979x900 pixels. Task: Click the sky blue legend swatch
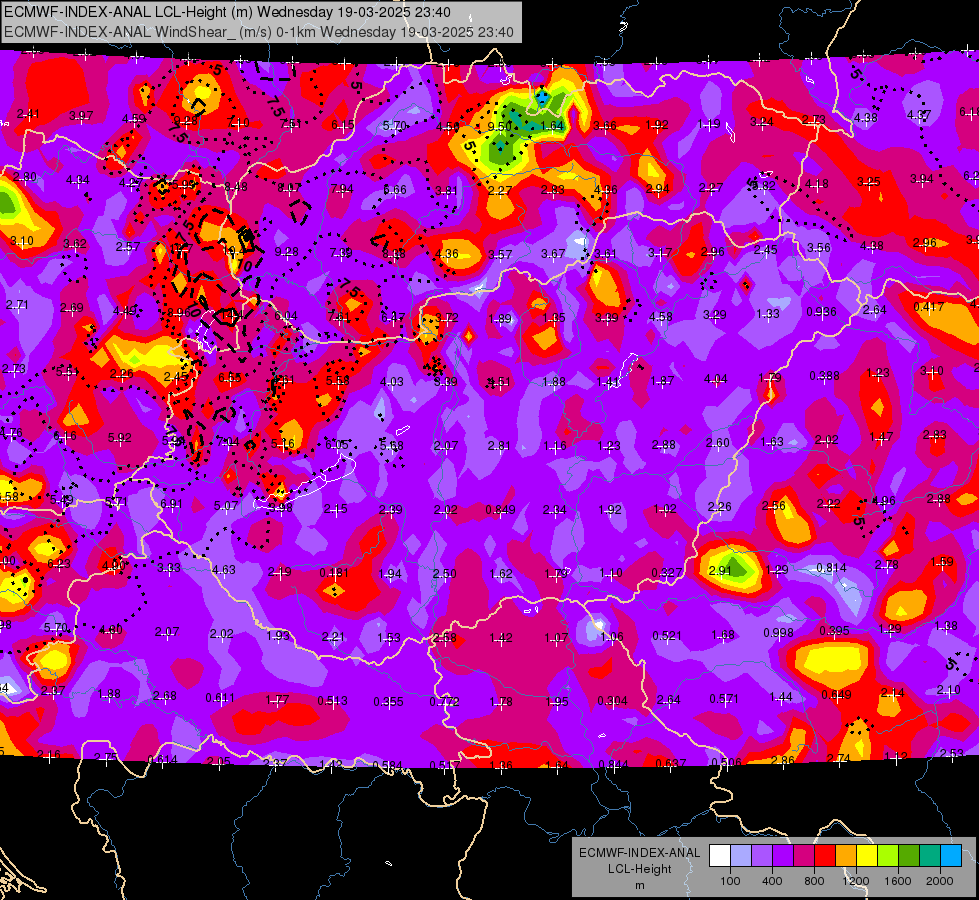(951, 856)
